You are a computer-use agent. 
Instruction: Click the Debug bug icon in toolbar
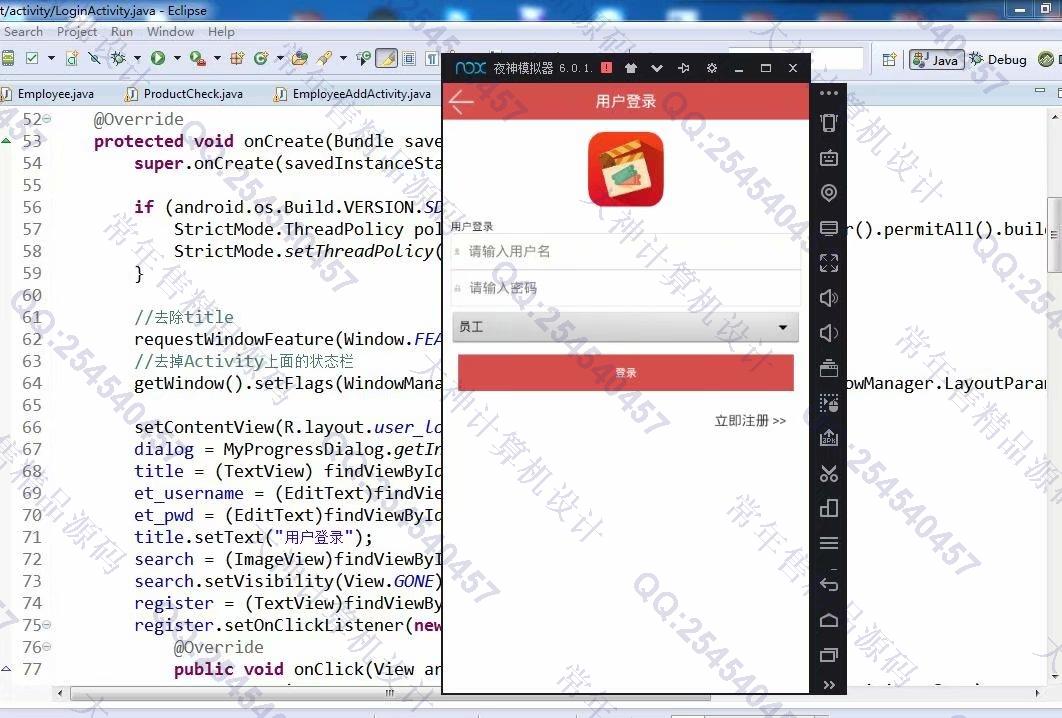[x=119, y=58]
